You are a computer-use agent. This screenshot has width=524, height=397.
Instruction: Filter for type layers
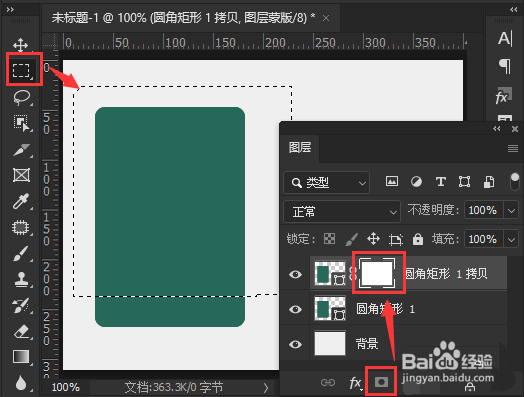(440, 182)
